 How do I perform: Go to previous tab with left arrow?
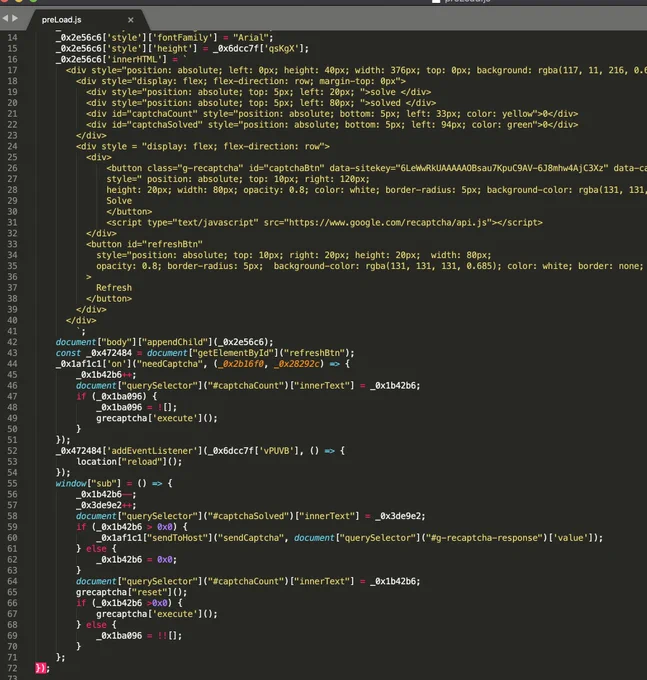(x=5, y=18)
